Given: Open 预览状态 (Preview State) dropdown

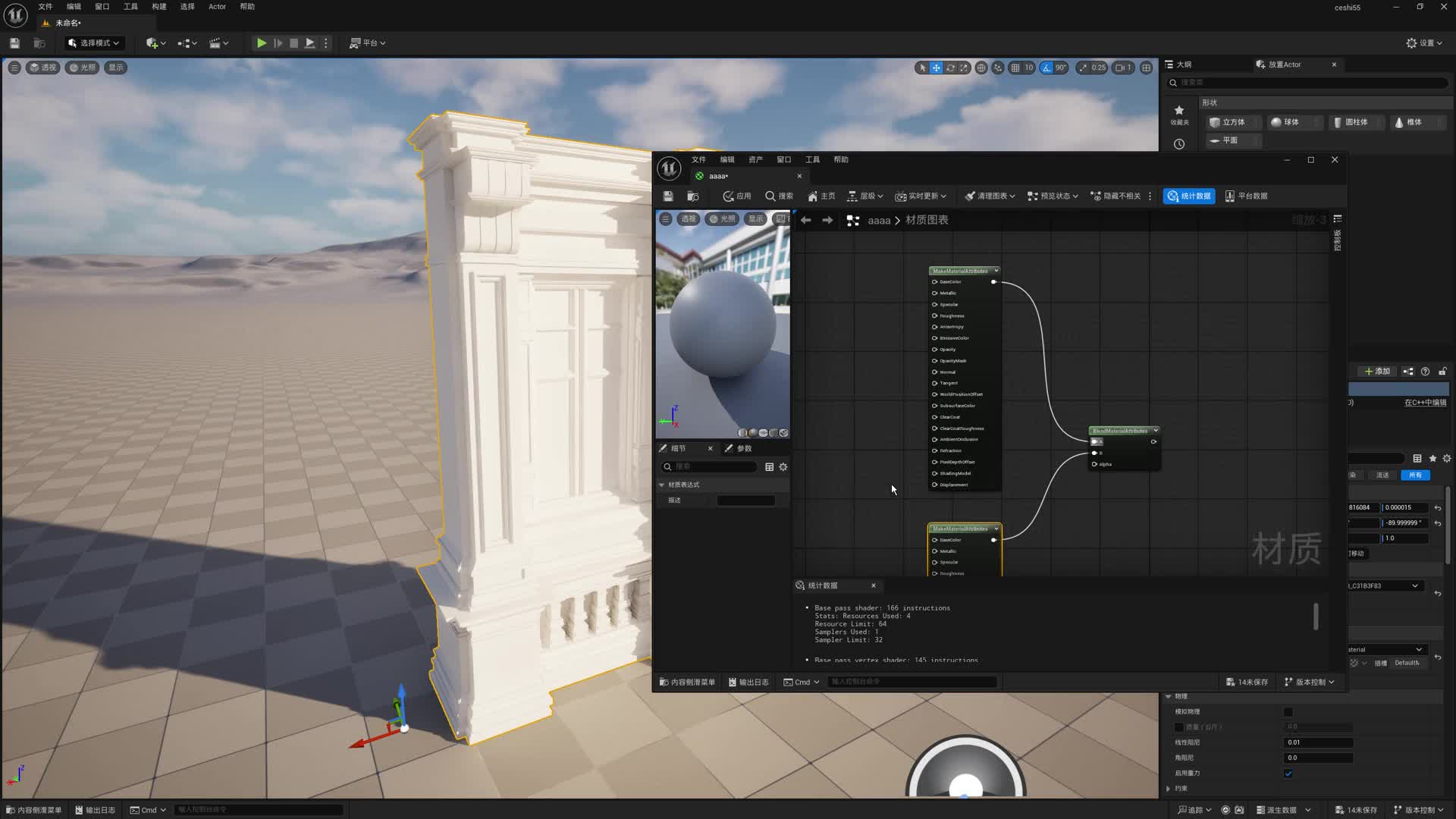Looking at the screenshot, I should point(1053,196).
